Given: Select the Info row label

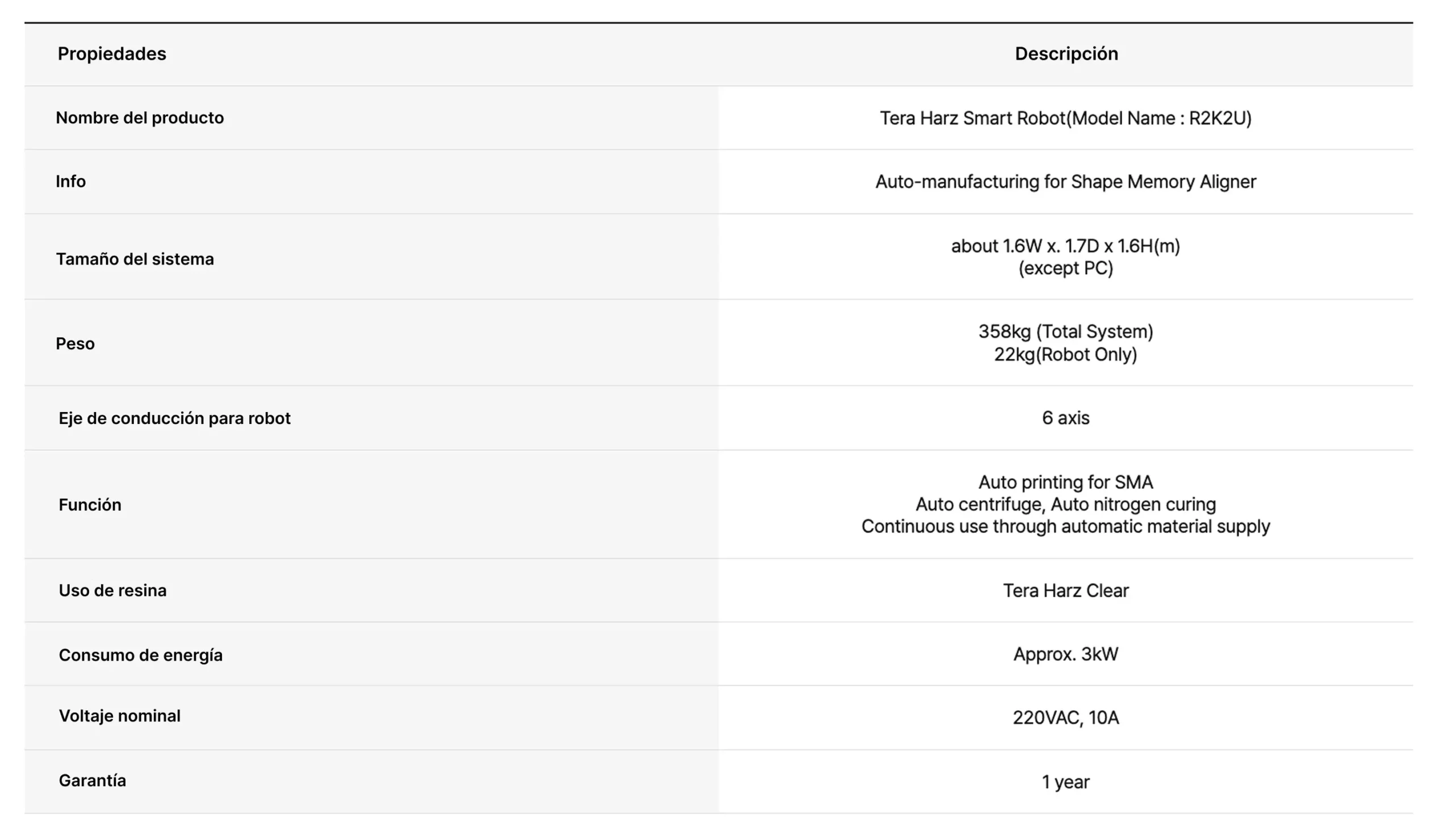Looking at the screenshot, I should pyautogui.click(x=70, y=182).
